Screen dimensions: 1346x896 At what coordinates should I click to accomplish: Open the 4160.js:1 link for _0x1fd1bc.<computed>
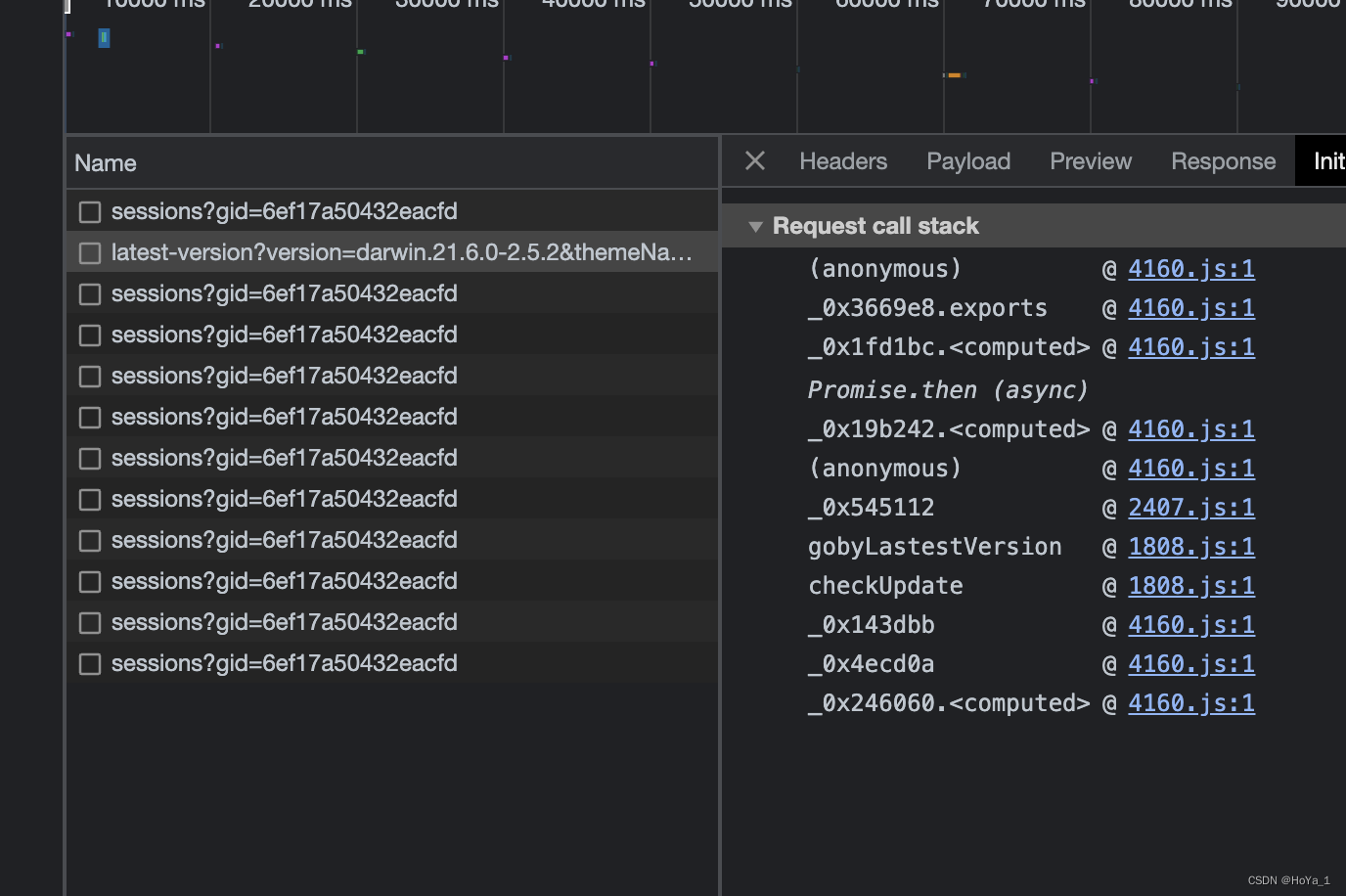pos(1191,347)
